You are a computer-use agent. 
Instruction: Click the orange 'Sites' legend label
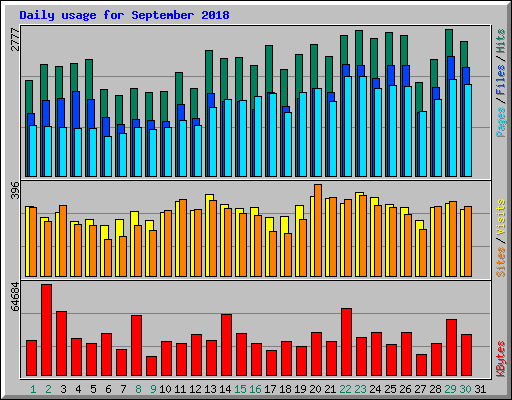tap(501, 262)
